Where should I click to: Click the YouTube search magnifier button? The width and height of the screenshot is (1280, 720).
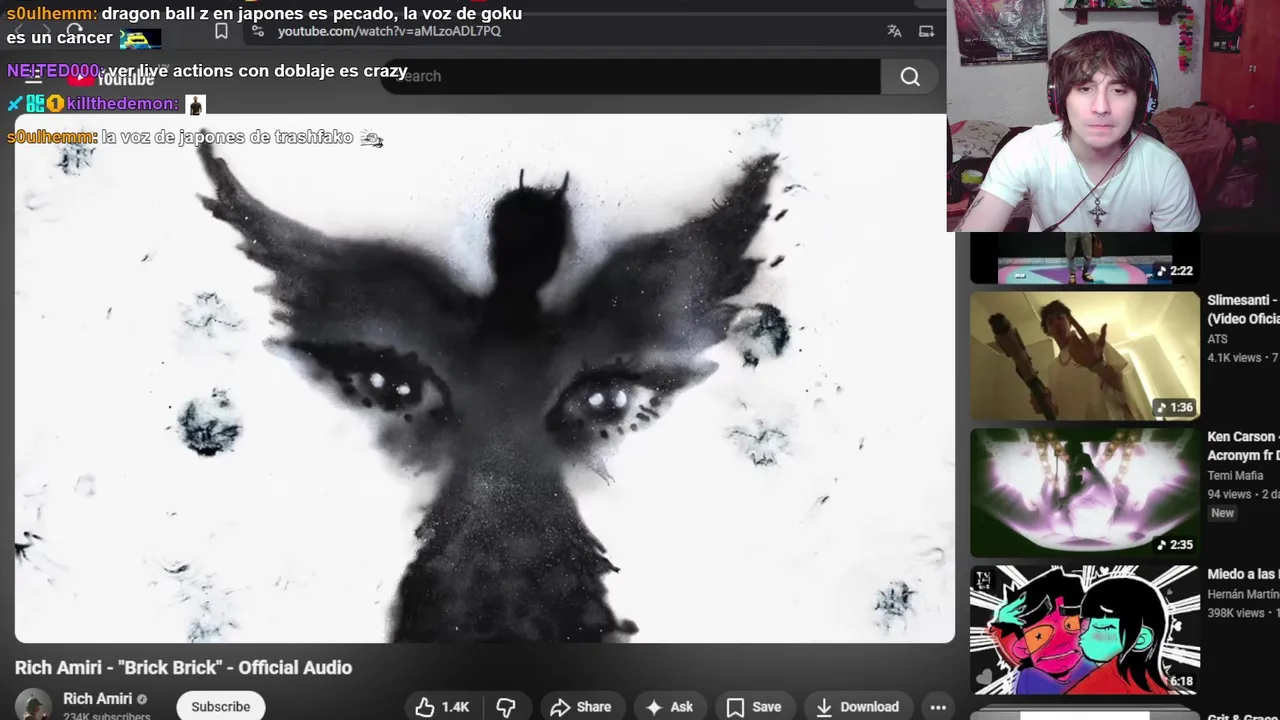point(909,77)
